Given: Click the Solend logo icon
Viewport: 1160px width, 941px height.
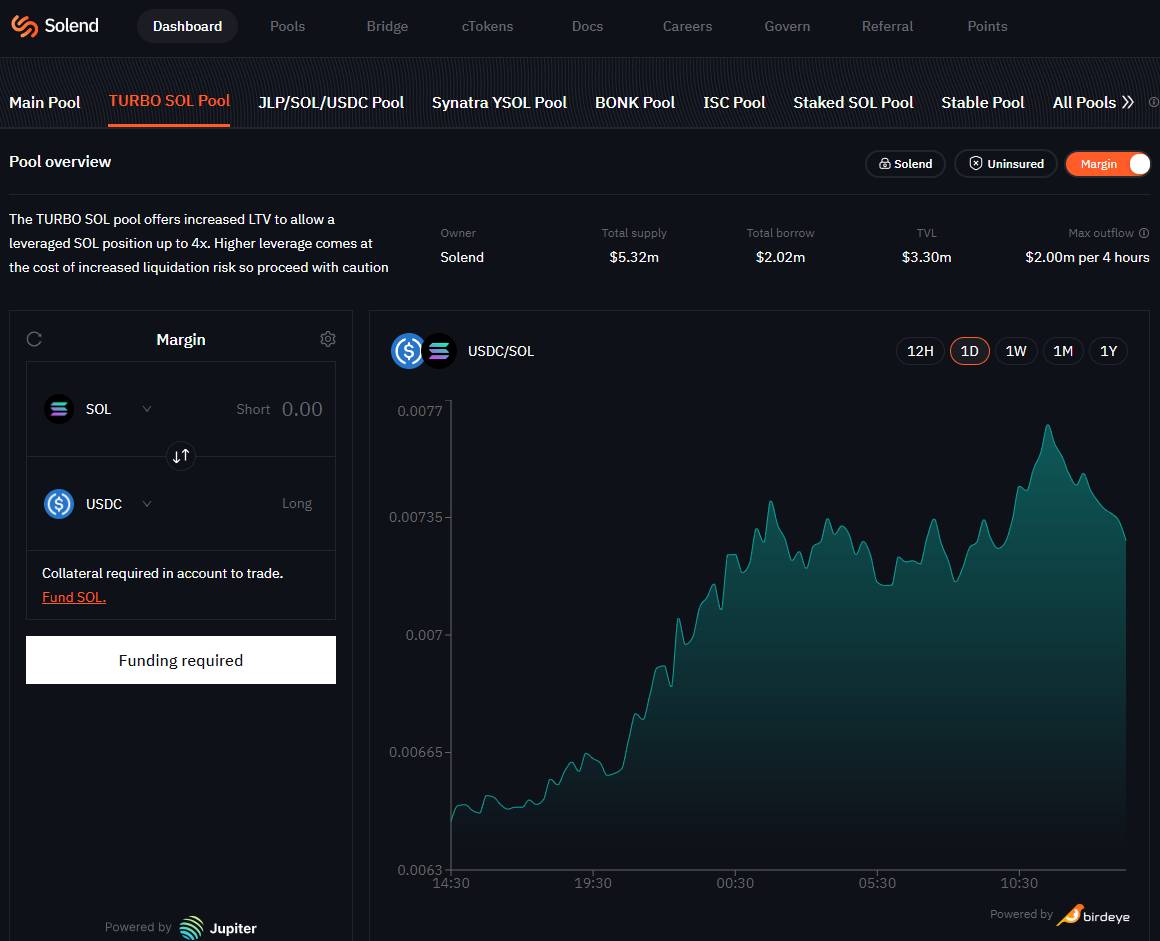Looking at the screenshot, I should click(x=24, y=26).
